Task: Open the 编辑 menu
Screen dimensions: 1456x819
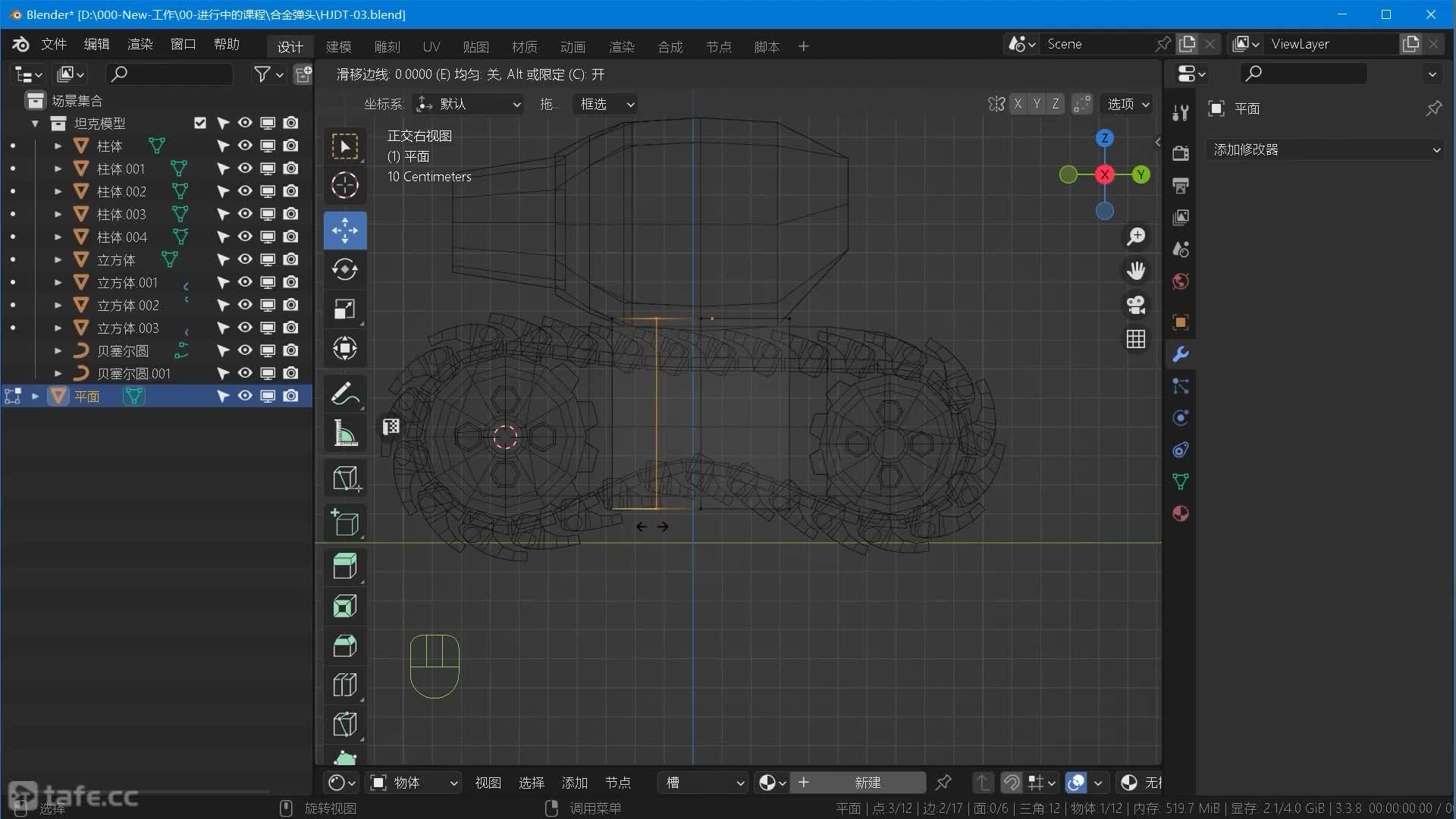Action: point(96,44)
